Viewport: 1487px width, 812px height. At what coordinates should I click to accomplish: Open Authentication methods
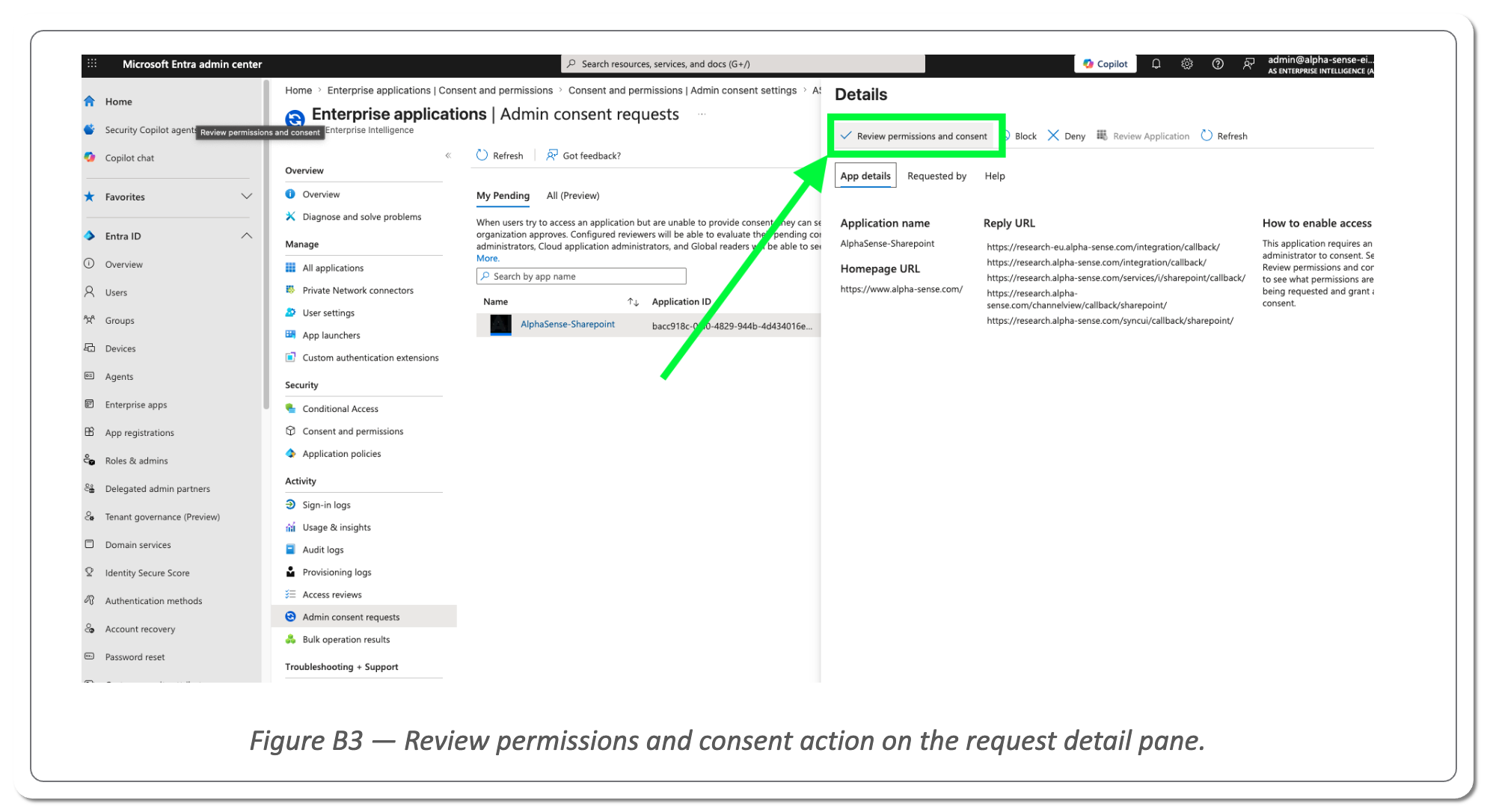point(153,600)
